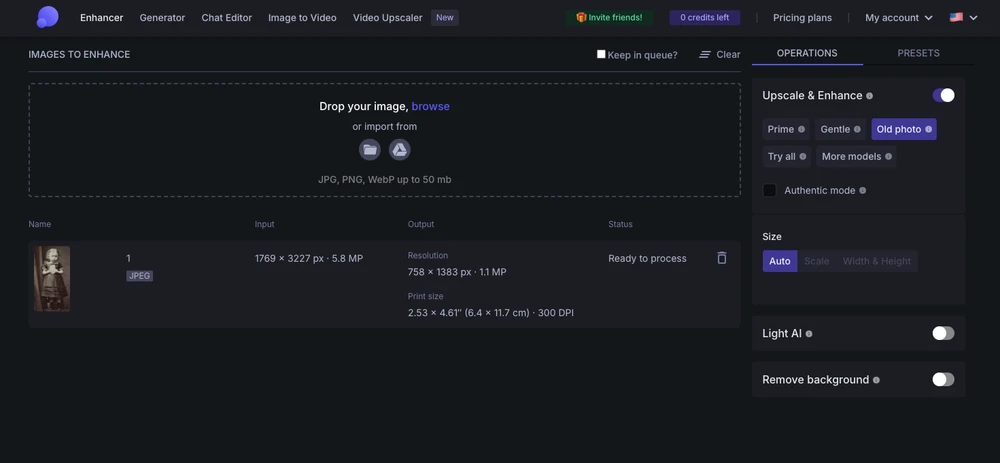
Task: Enable the Light AI switch
Action: (943, 333)
